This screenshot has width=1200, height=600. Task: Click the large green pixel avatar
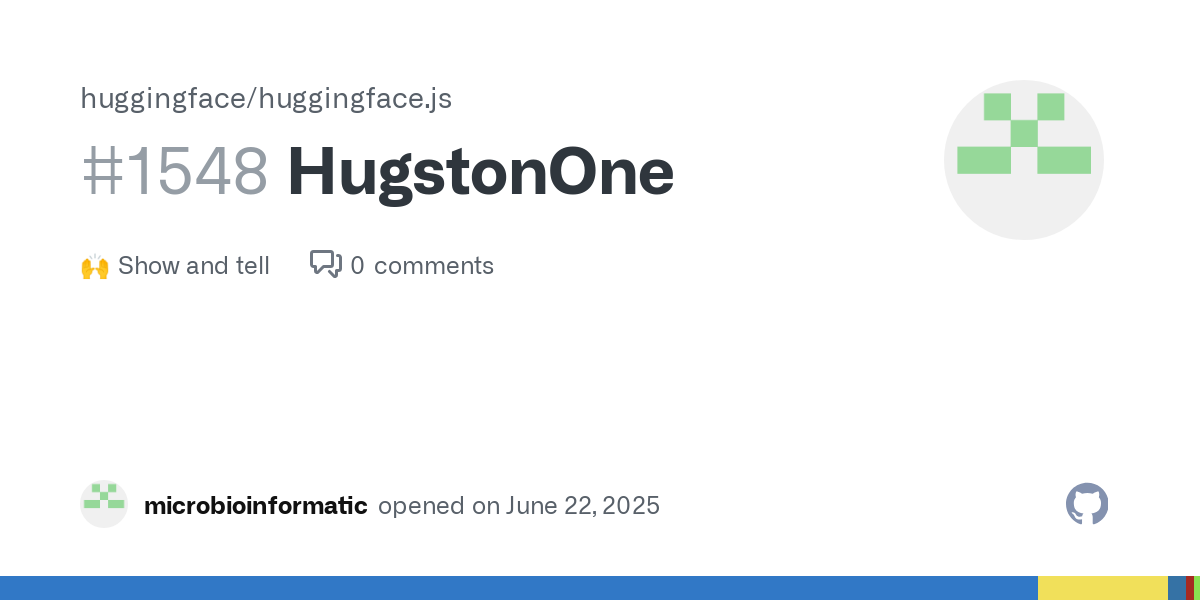tap(1024, 133)
